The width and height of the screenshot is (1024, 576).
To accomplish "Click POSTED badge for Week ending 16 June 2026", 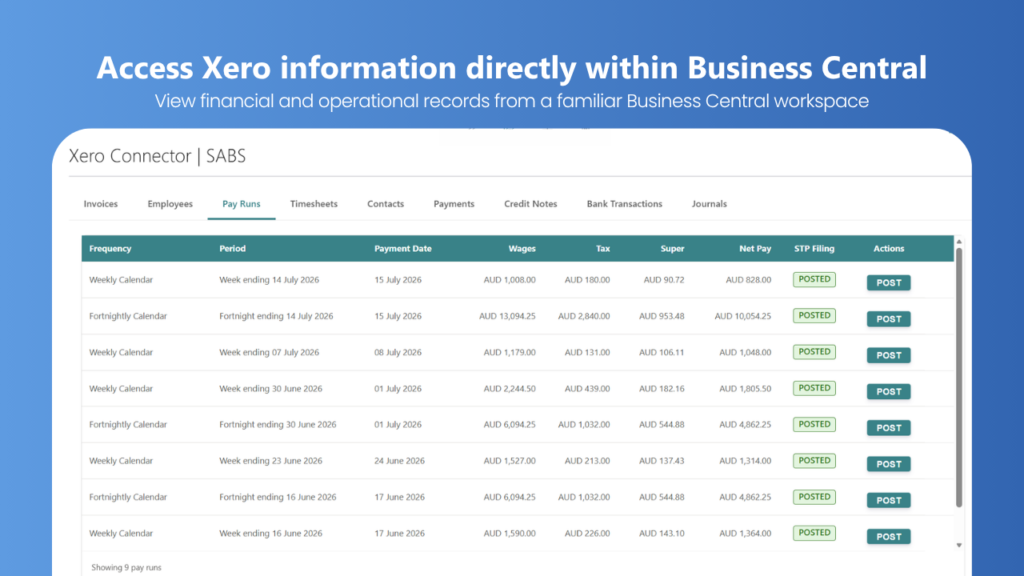I will [814, 533].
